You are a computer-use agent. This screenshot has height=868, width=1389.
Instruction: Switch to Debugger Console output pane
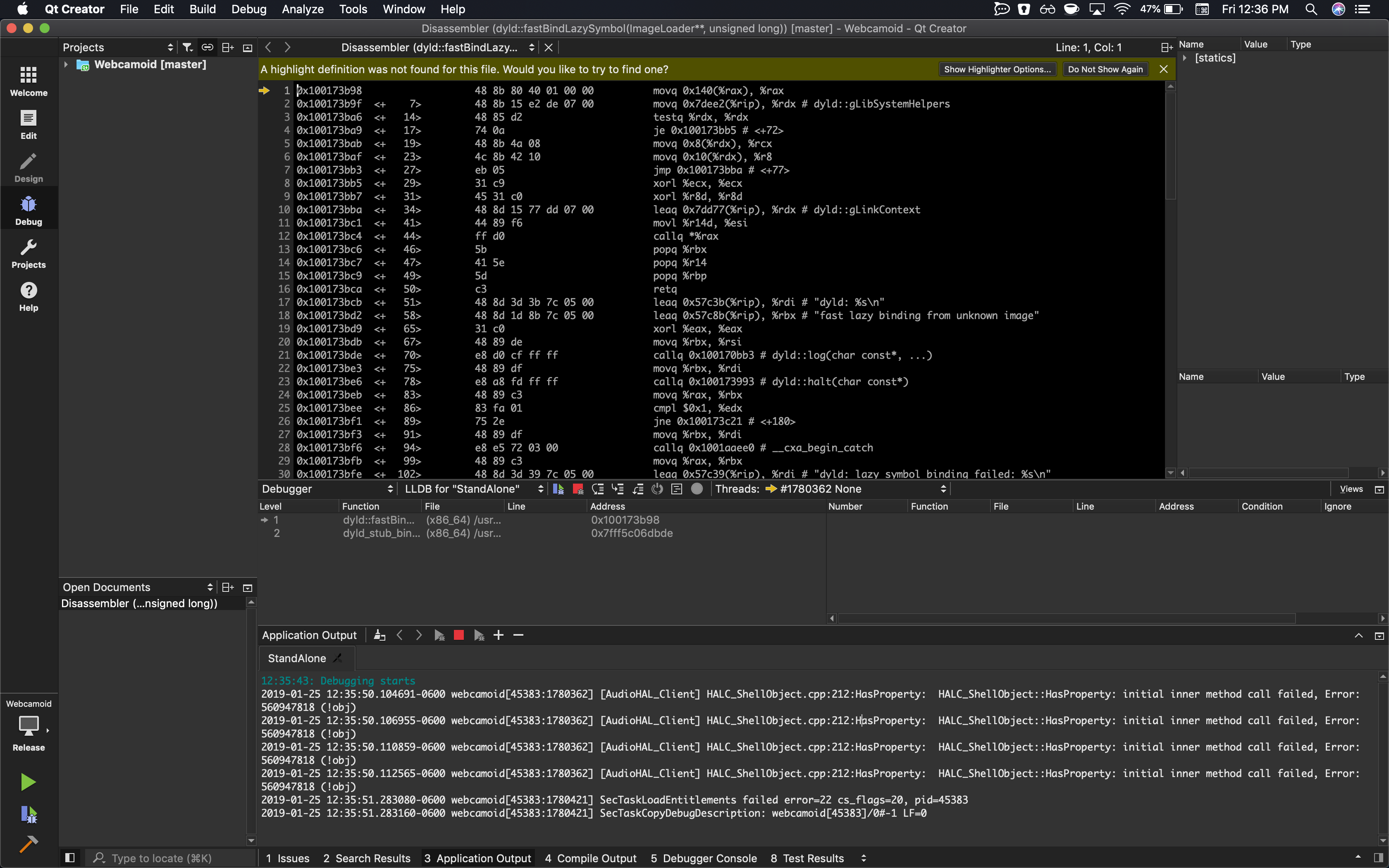pyautogui.click(x=703, y=858)
